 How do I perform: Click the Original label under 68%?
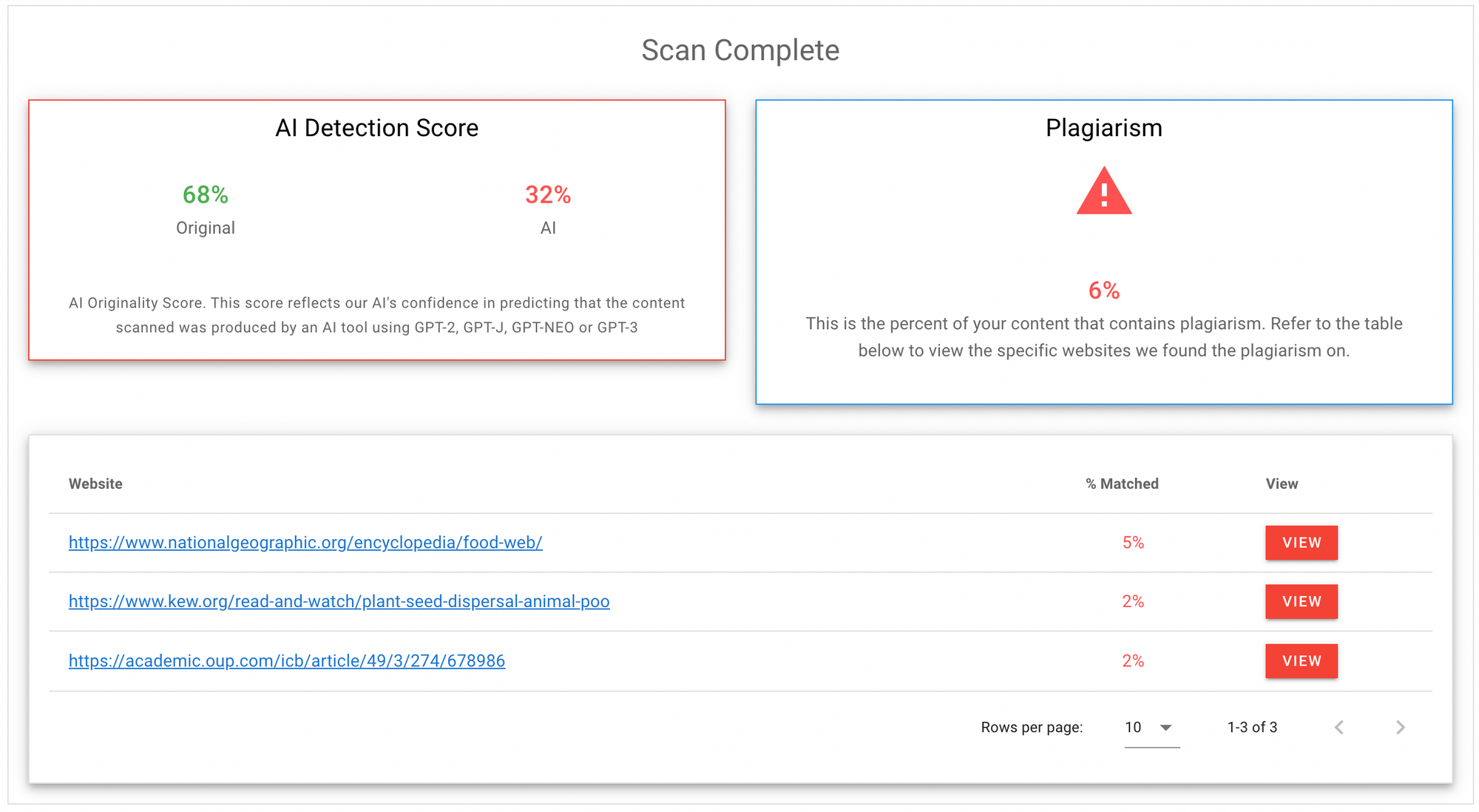coord(206,229)
